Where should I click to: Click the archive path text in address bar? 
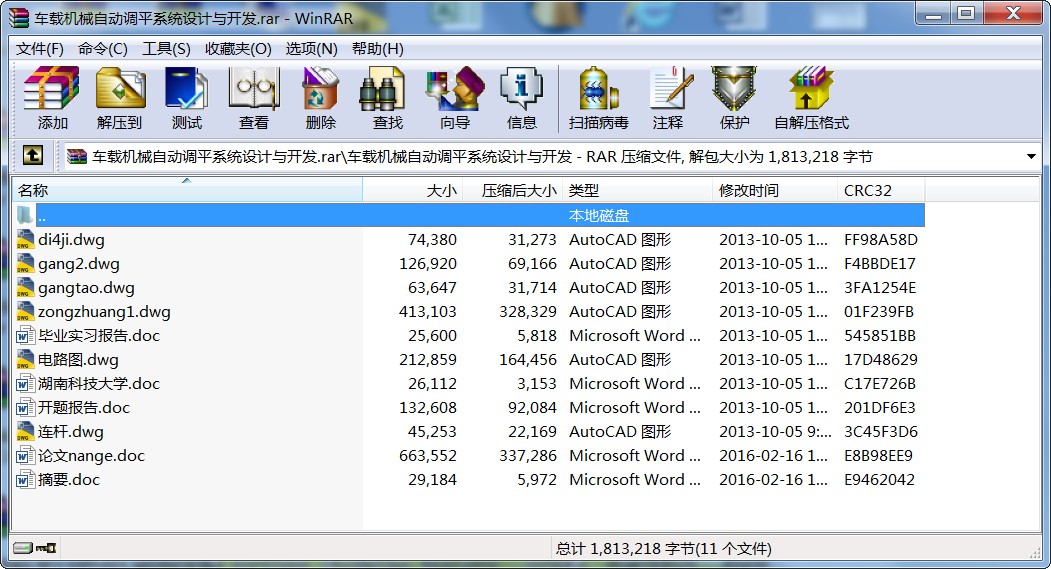(x=482, y=157)
